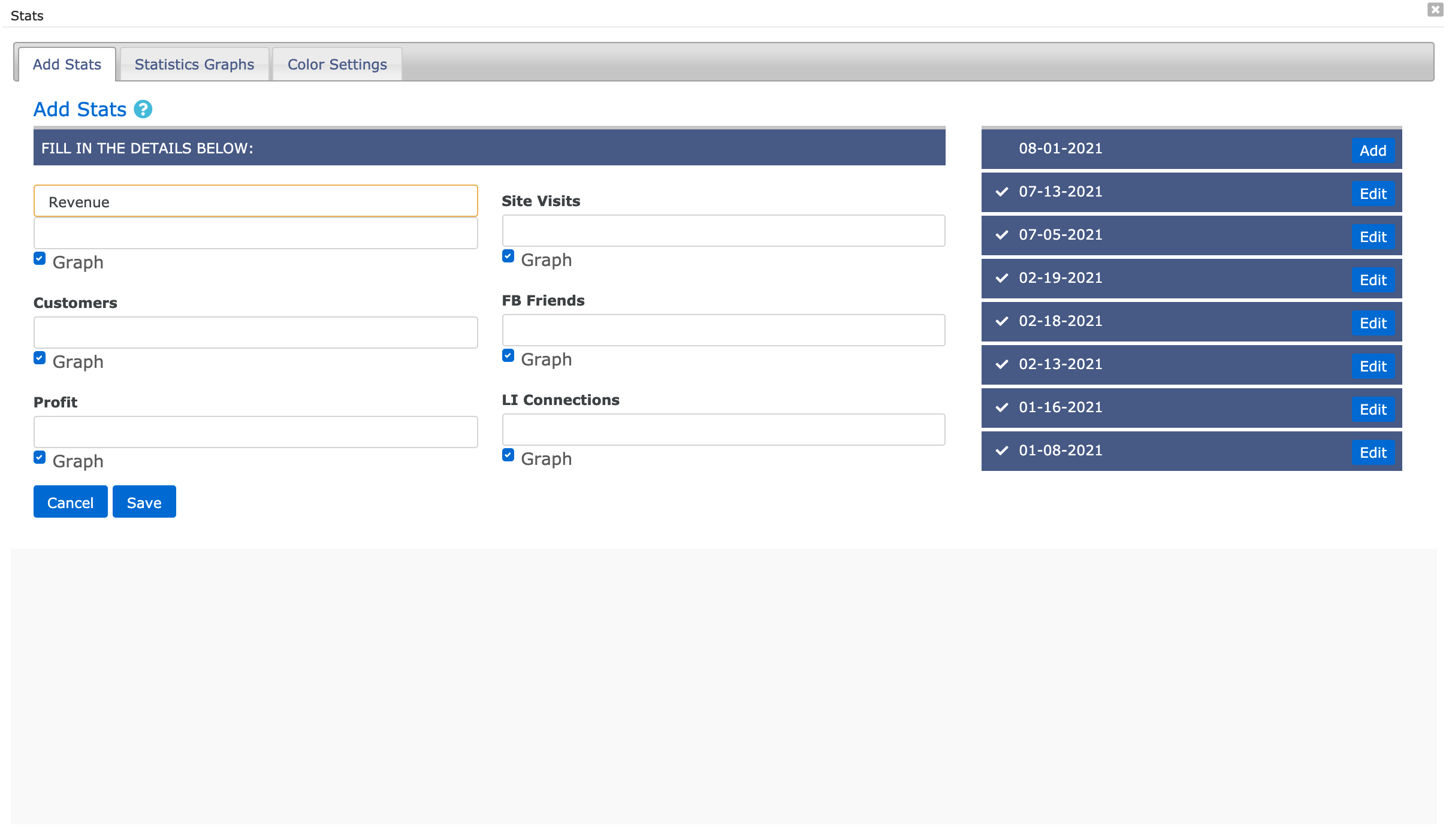Click checkmark icon beside 01-08-2021
The height and width of the screenshot is (840, 1449).
point(1001,451)
